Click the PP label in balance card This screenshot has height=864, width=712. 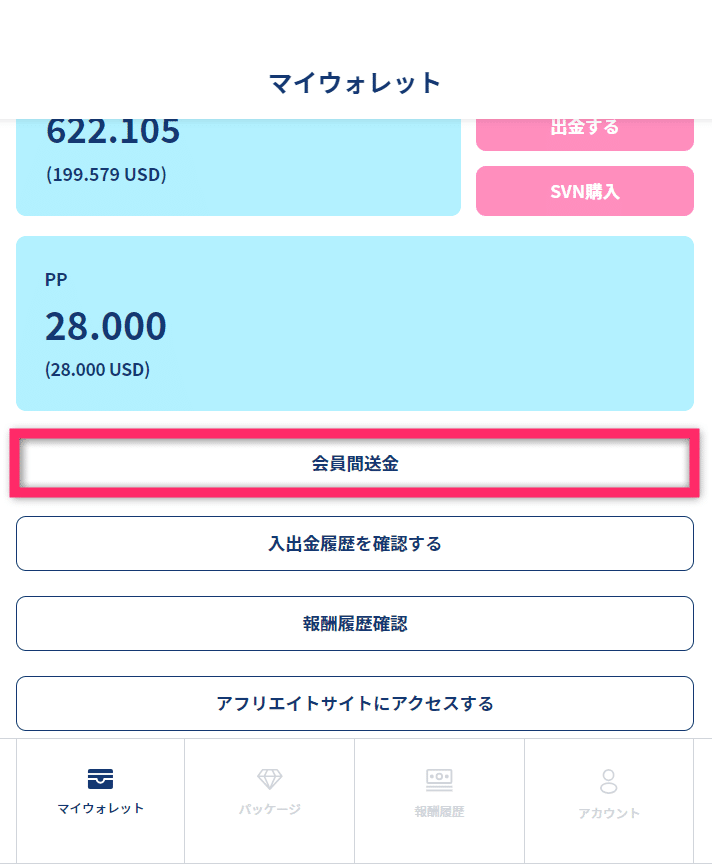[56, 280]
